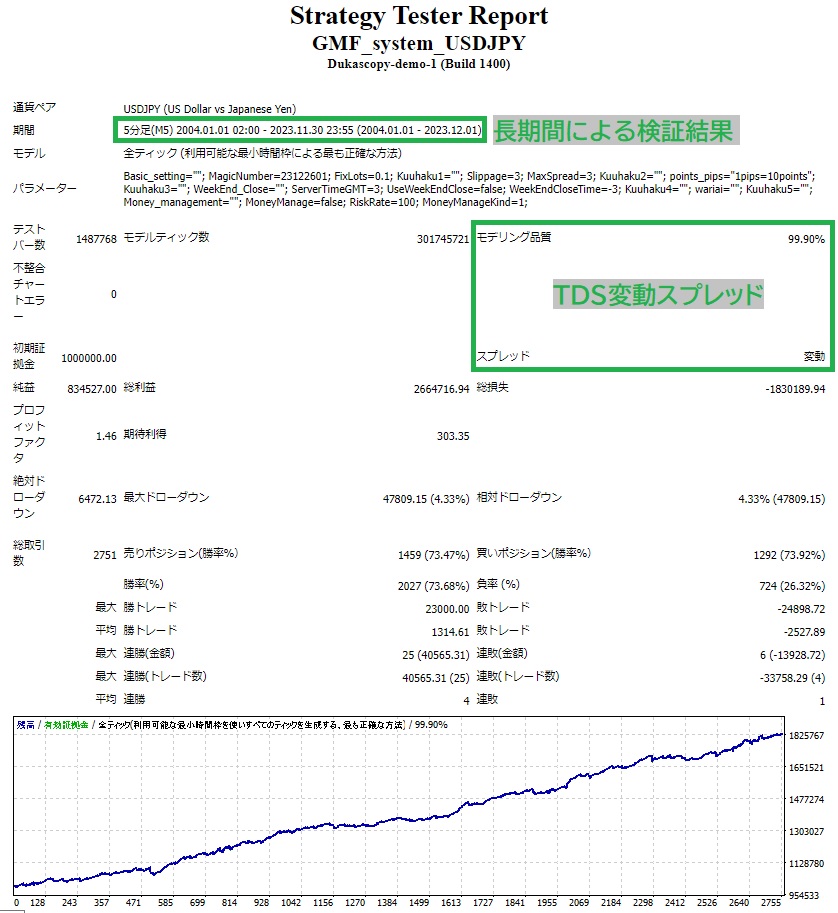
Task: Click the USDJPY (US Dollar vs Japanese Yen) value
Action: tap(209, 109)
